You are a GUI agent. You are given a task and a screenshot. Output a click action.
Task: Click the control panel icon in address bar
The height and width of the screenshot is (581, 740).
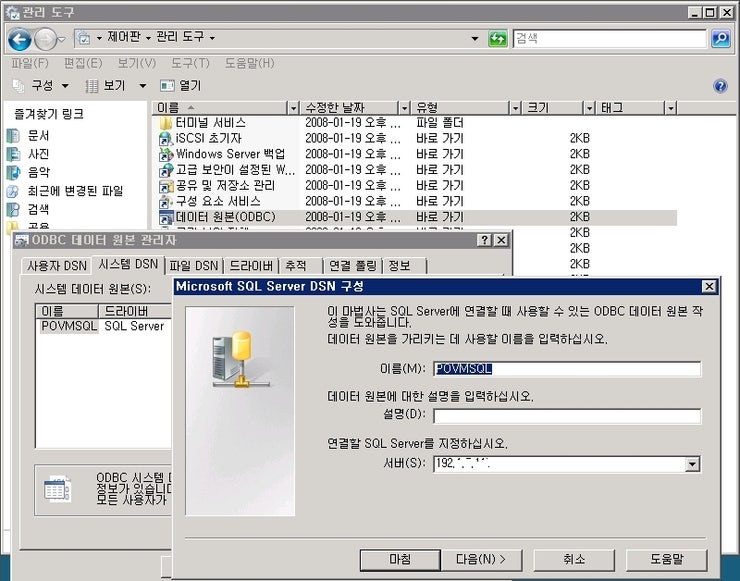click(x=84, y=38)
